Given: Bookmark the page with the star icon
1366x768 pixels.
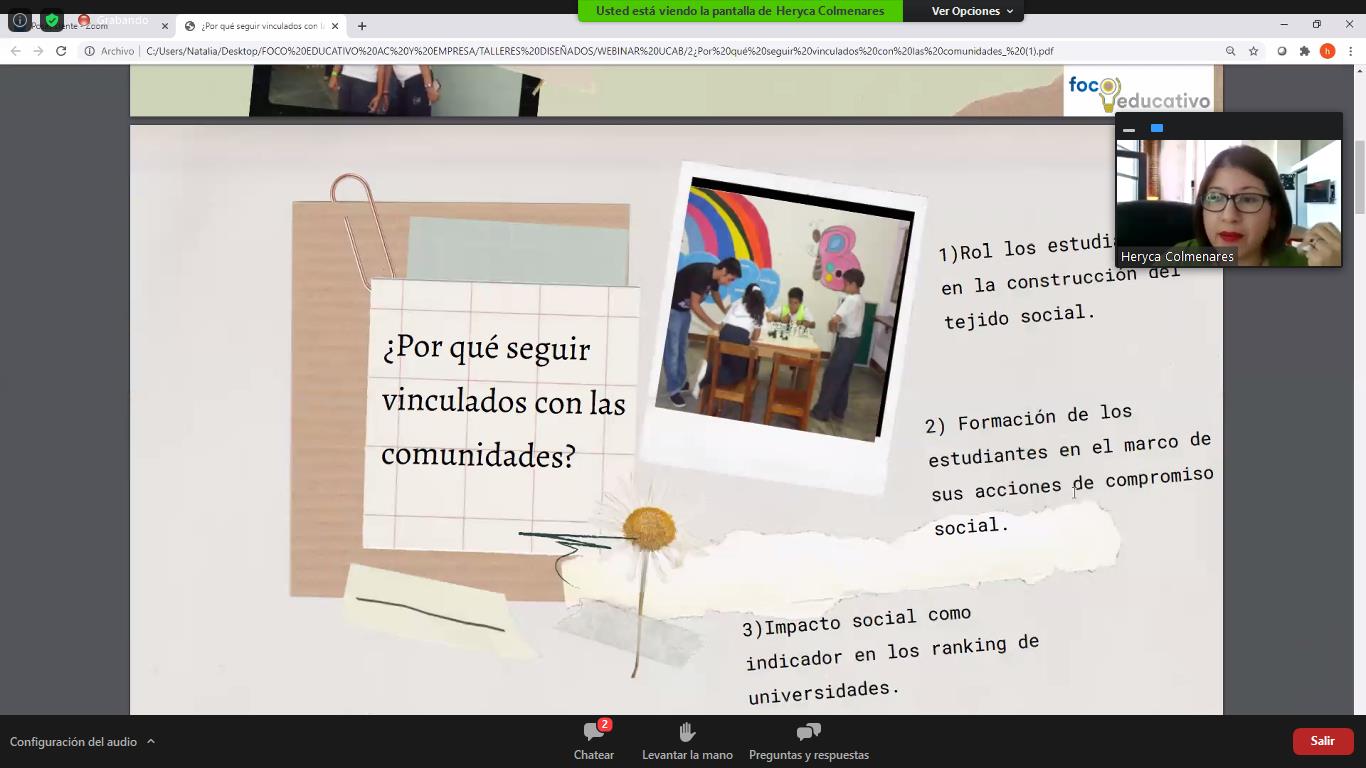Looking at the screenshot, I should [x=1253, y=51].
